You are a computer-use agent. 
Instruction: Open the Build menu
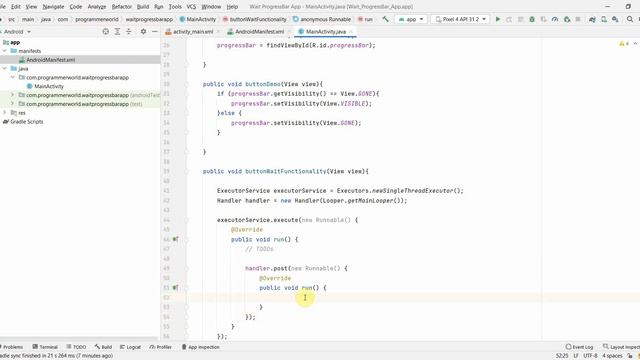pyautogui.click(x=143, y=7)
